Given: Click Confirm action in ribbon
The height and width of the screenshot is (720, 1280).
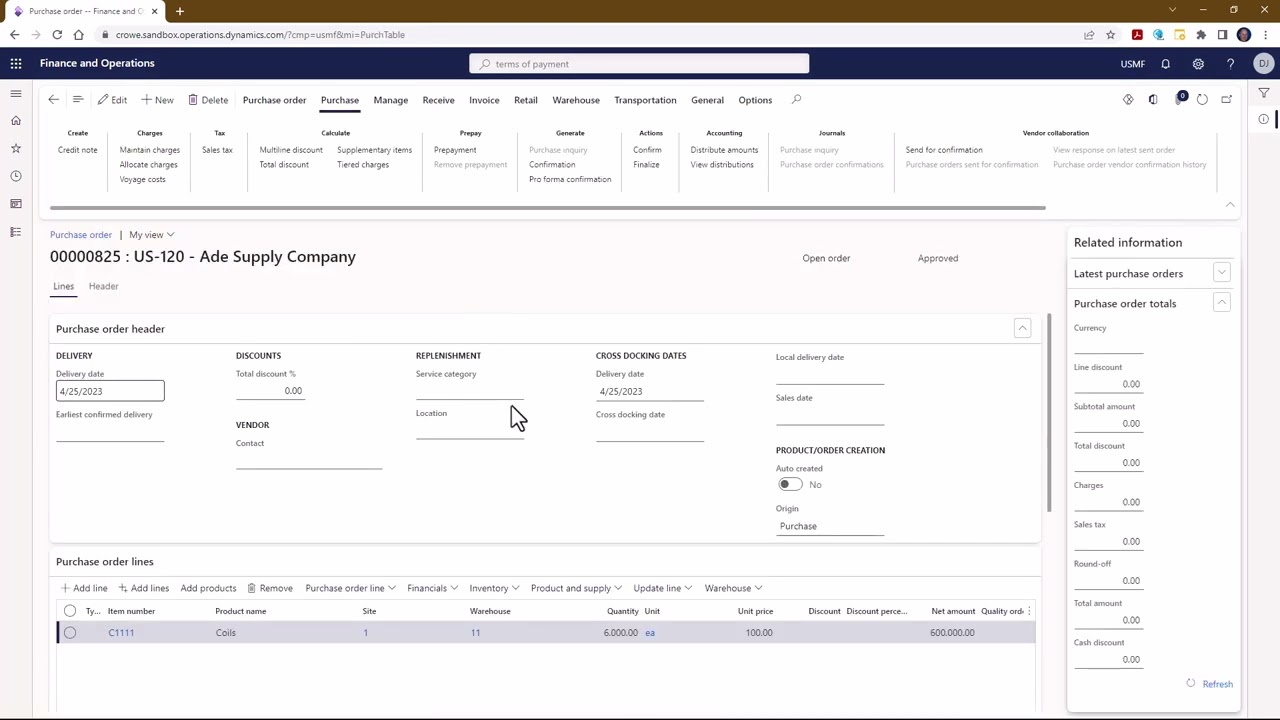Looking at the screenshot, I should 647,150.
